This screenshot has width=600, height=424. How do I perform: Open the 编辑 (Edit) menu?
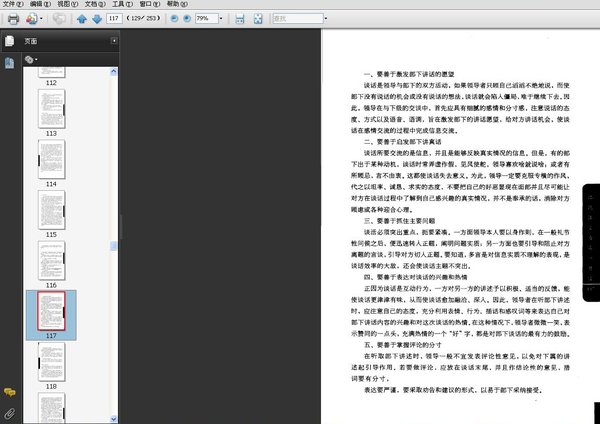point(40,4)
